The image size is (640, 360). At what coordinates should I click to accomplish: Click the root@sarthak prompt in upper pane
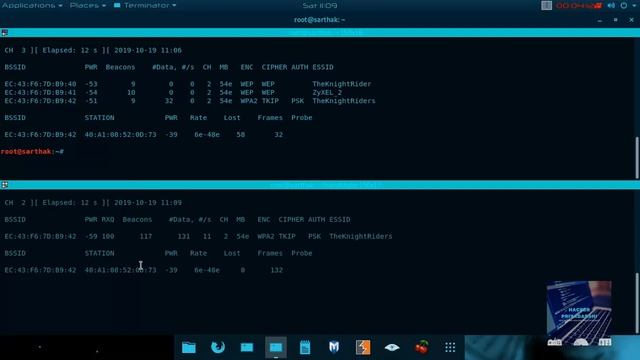[x=32, y=151]
